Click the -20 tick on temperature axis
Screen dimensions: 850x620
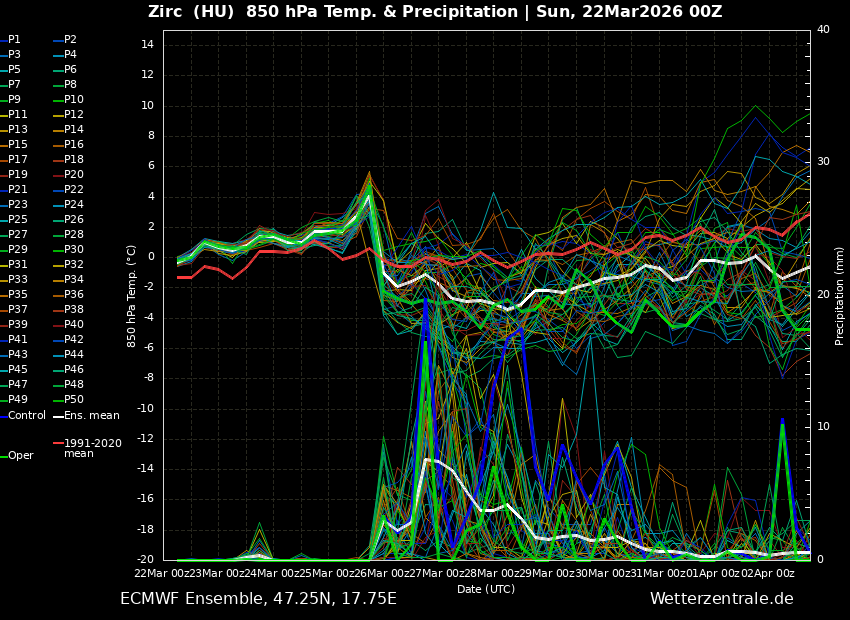click(x=145, y=560)
